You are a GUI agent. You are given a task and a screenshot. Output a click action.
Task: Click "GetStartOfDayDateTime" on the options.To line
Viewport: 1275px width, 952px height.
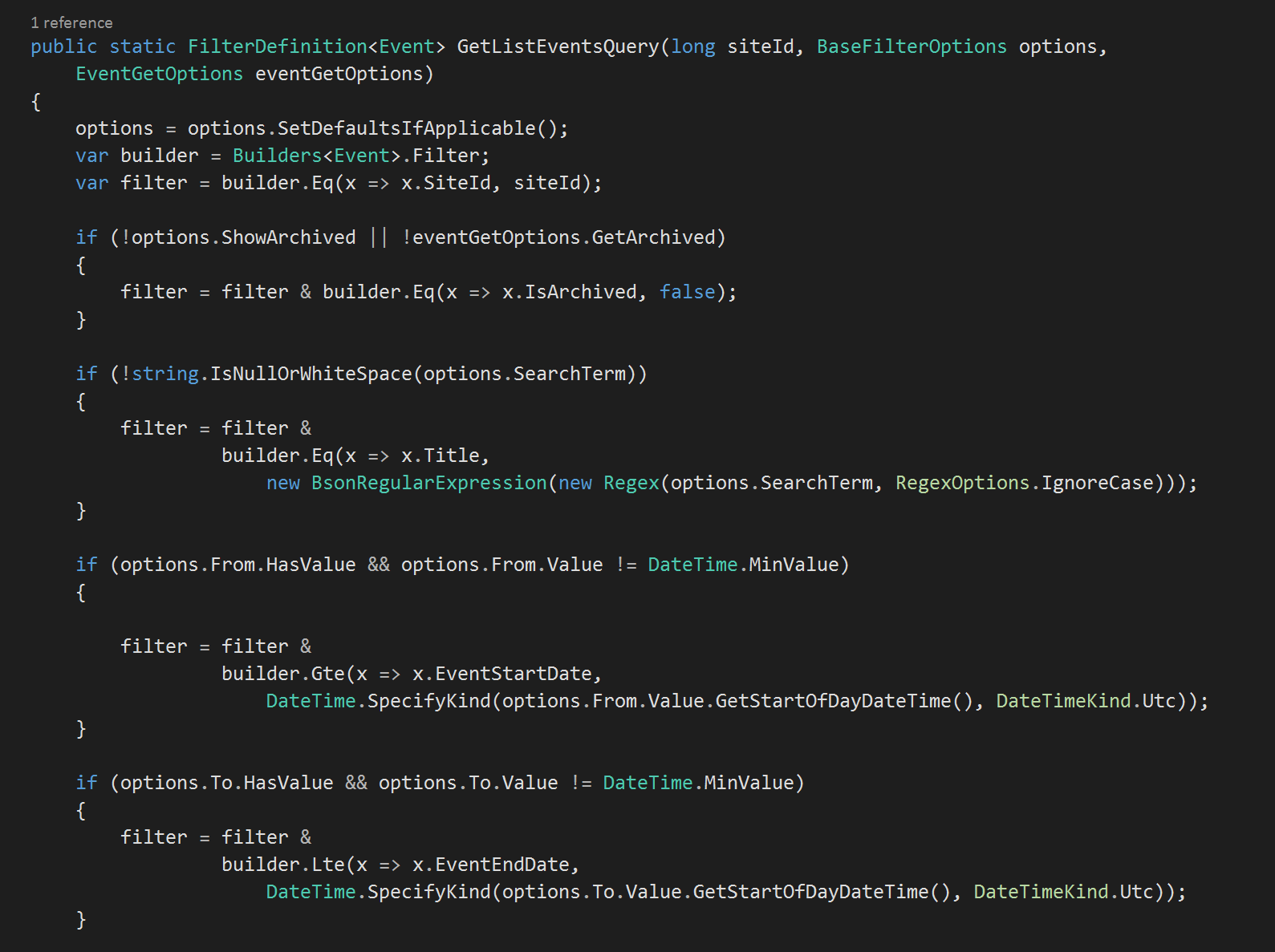click(810, 892)
